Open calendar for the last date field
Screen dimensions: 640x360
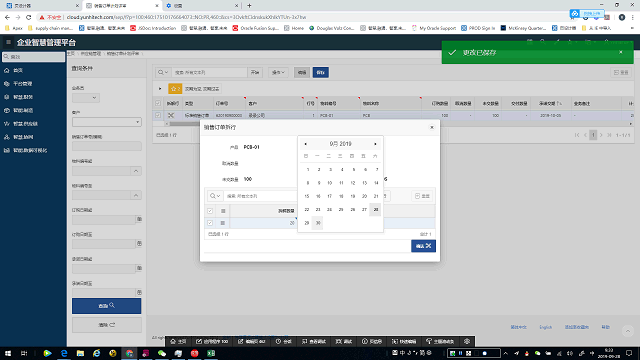click(139, 292)
